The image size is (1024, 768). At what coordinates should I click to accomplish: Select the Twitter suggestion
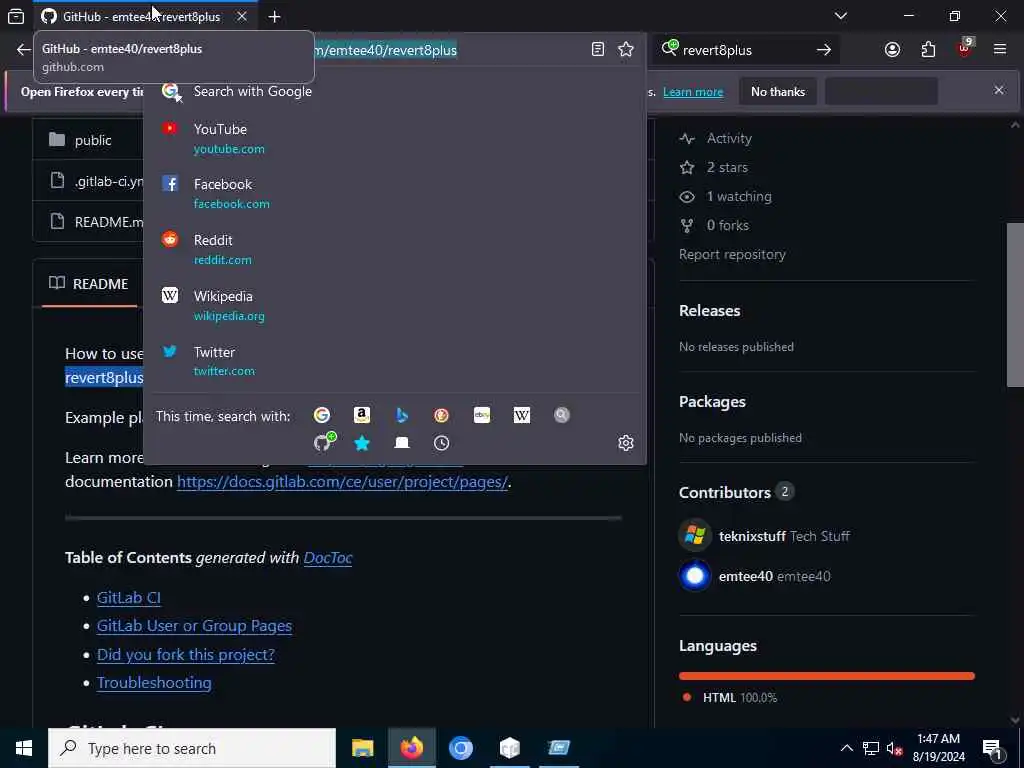[394, 361]
